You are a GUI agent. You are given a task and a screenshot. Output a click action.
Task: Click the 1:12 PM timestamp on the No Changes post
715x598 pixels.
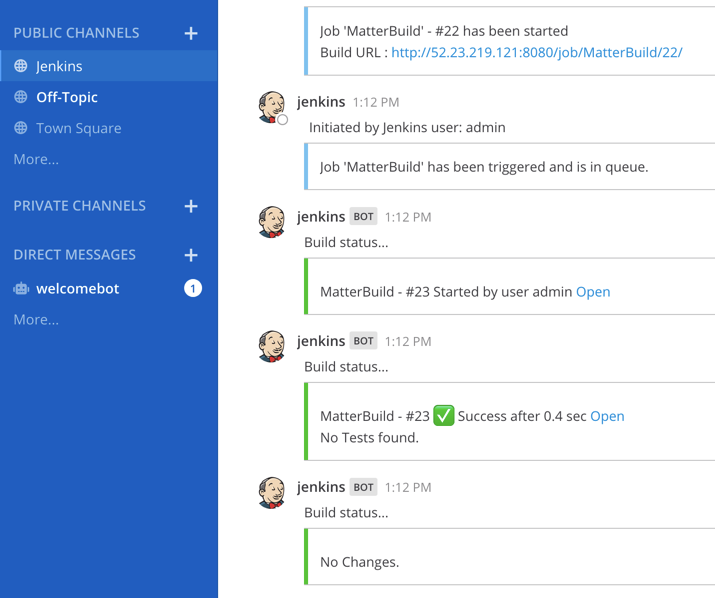[408, 488]
